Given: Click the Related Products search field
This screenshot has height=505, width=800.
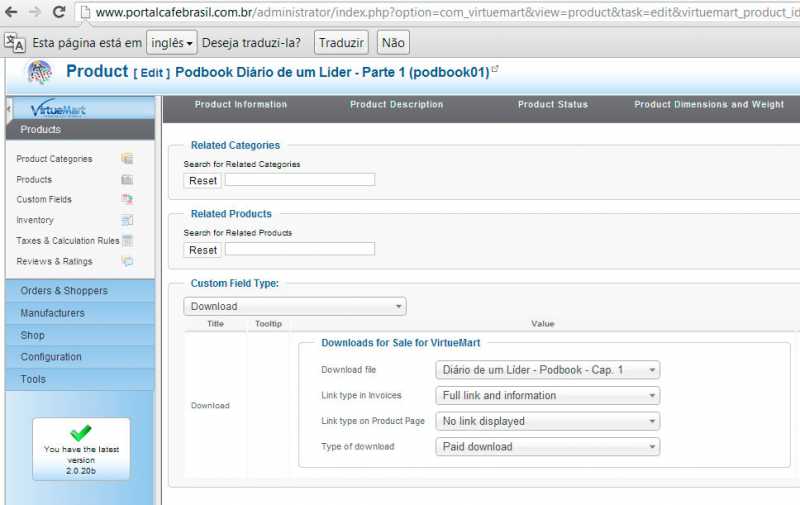Looking at the screenshot, I should (x=299, y=249).
